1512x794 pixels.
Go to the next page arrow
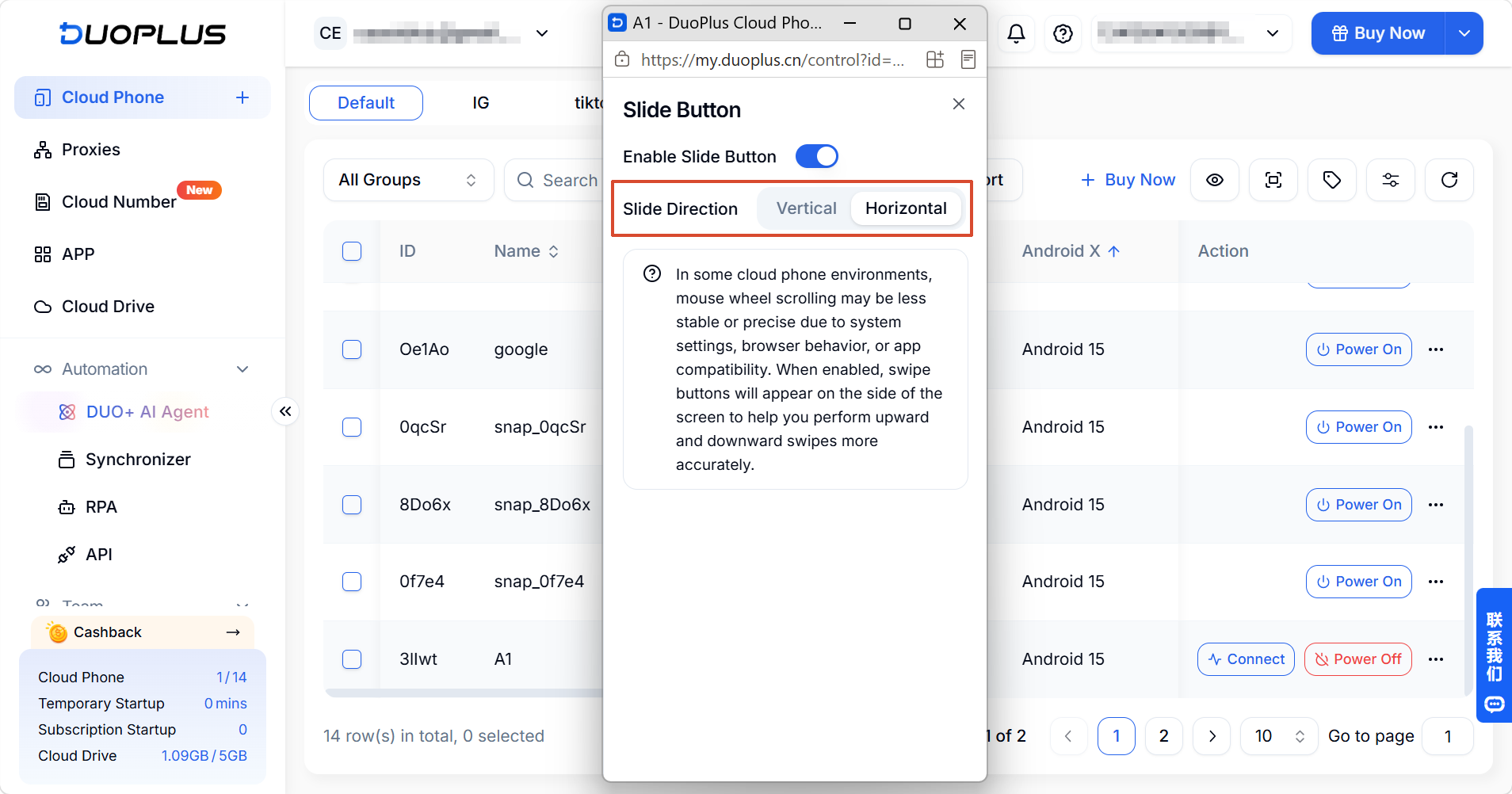click(x=1212, y=736)
